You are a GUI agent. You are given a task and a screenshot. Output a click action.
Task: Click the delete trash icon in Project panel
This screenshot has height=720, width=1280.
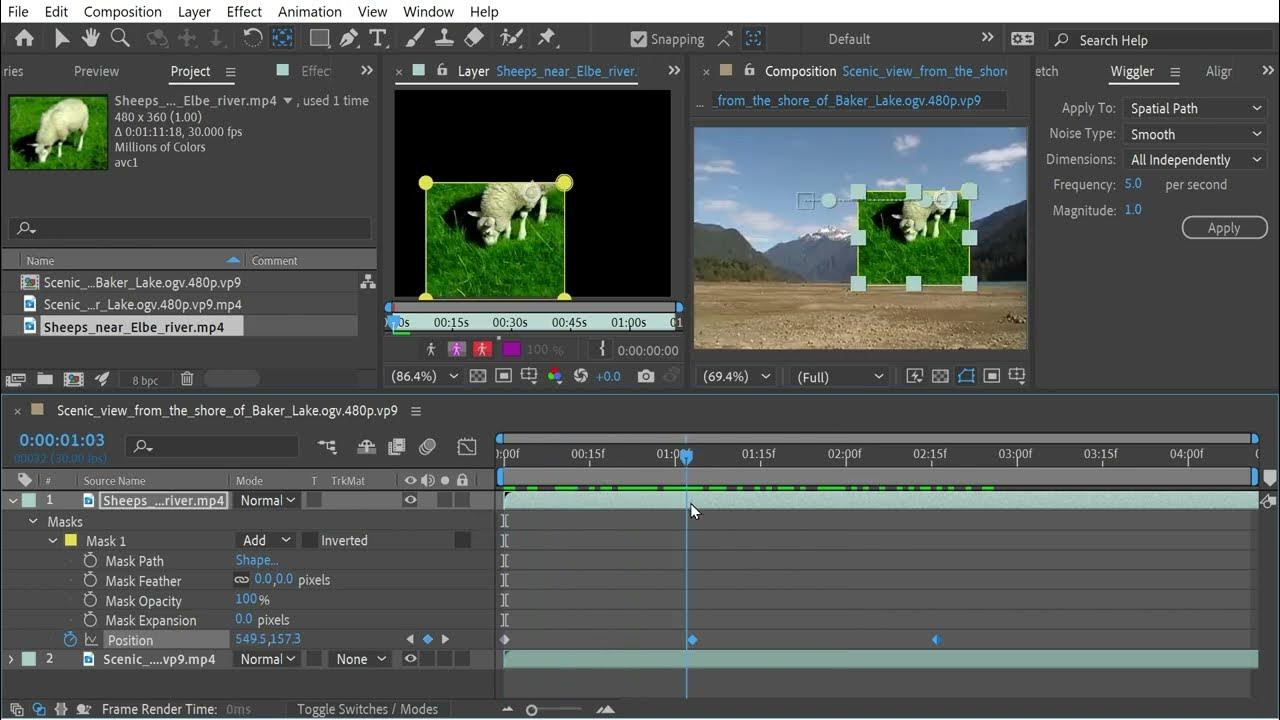click(x=187, y=379)
